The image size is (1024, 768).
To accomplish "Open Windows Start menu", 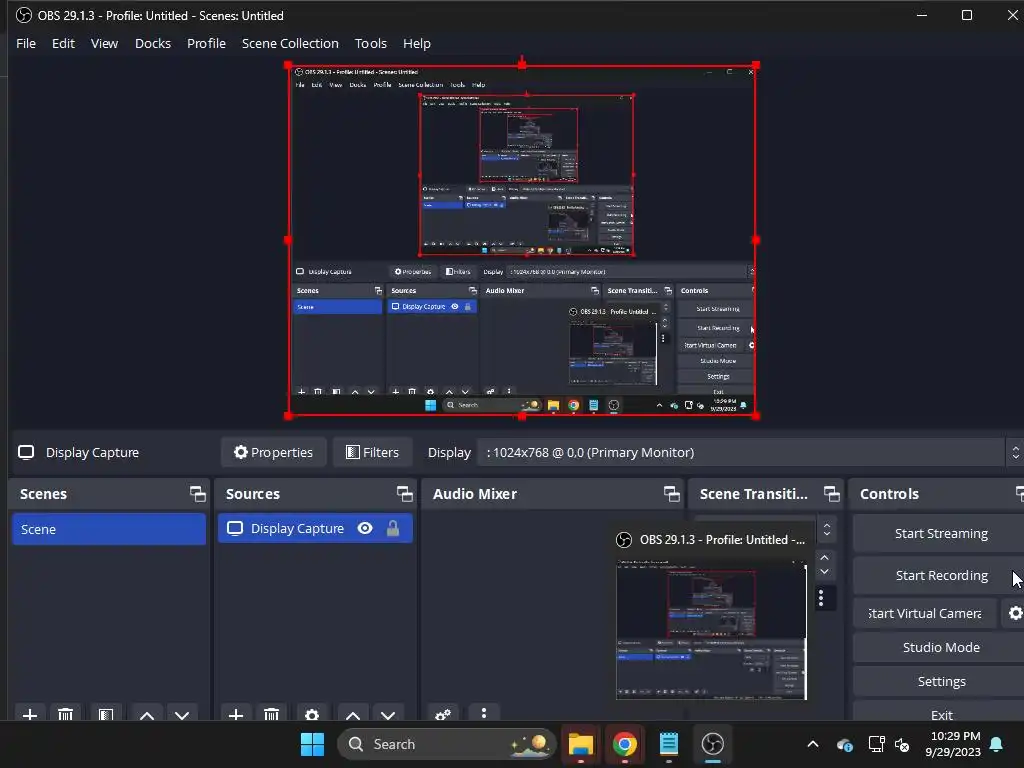I will pyautogui.click(x=312, y=744).
